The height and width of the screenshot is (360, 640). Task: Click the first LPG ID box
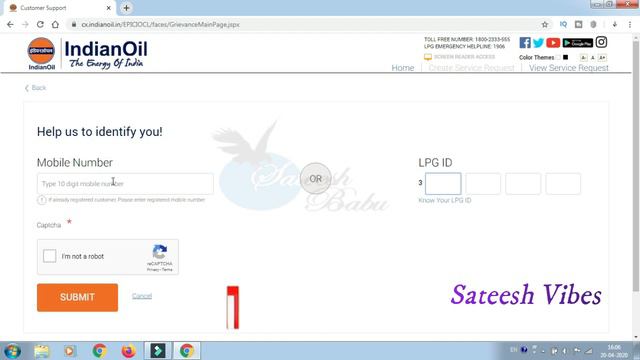443,184
